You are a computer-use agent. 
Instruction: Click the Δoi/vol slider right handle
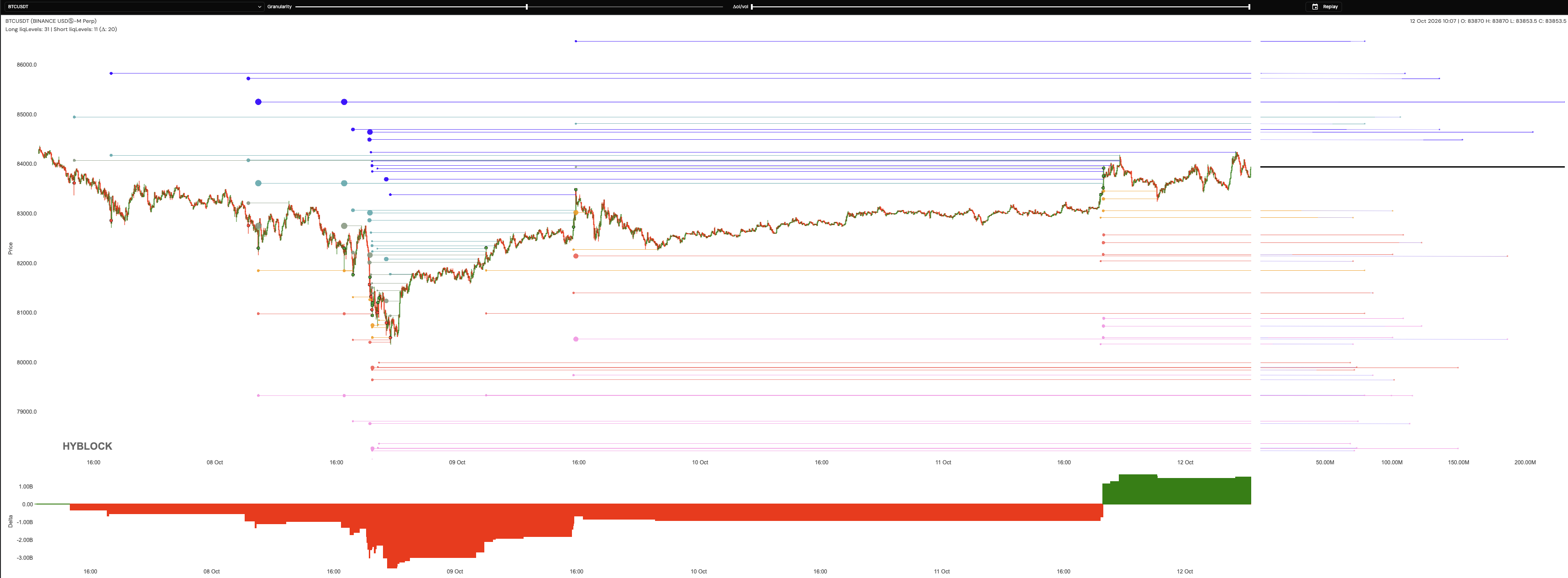[1249, 7]
